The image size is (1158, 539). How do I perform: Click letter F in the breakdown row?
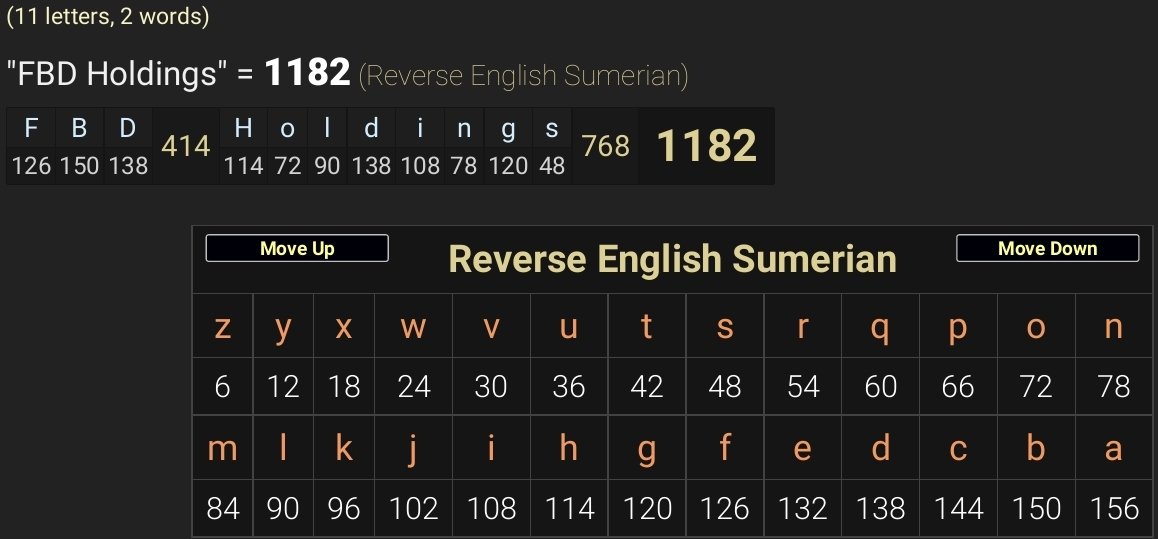31,128
